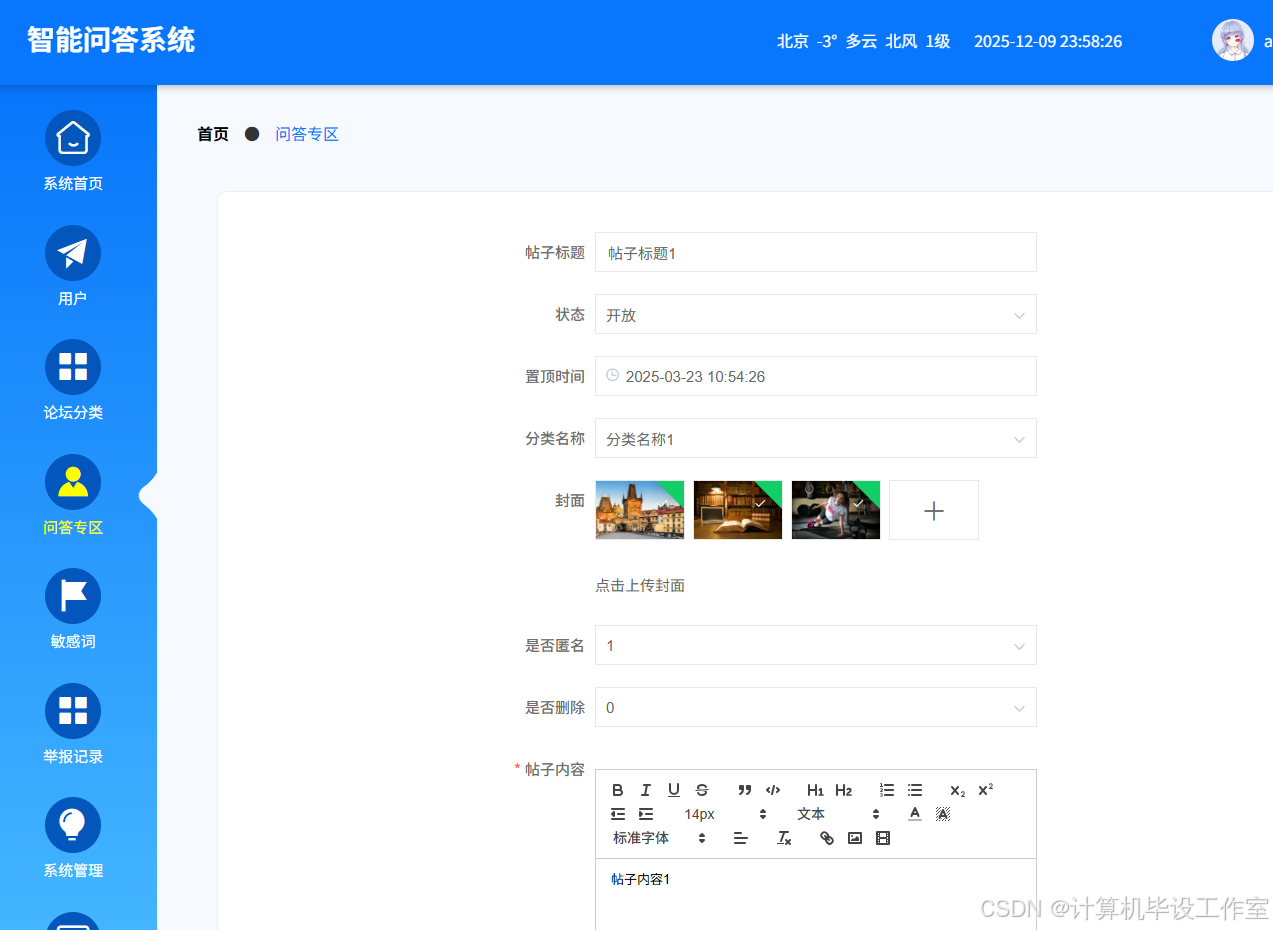Open the text alignment picker

coord(740,838)
